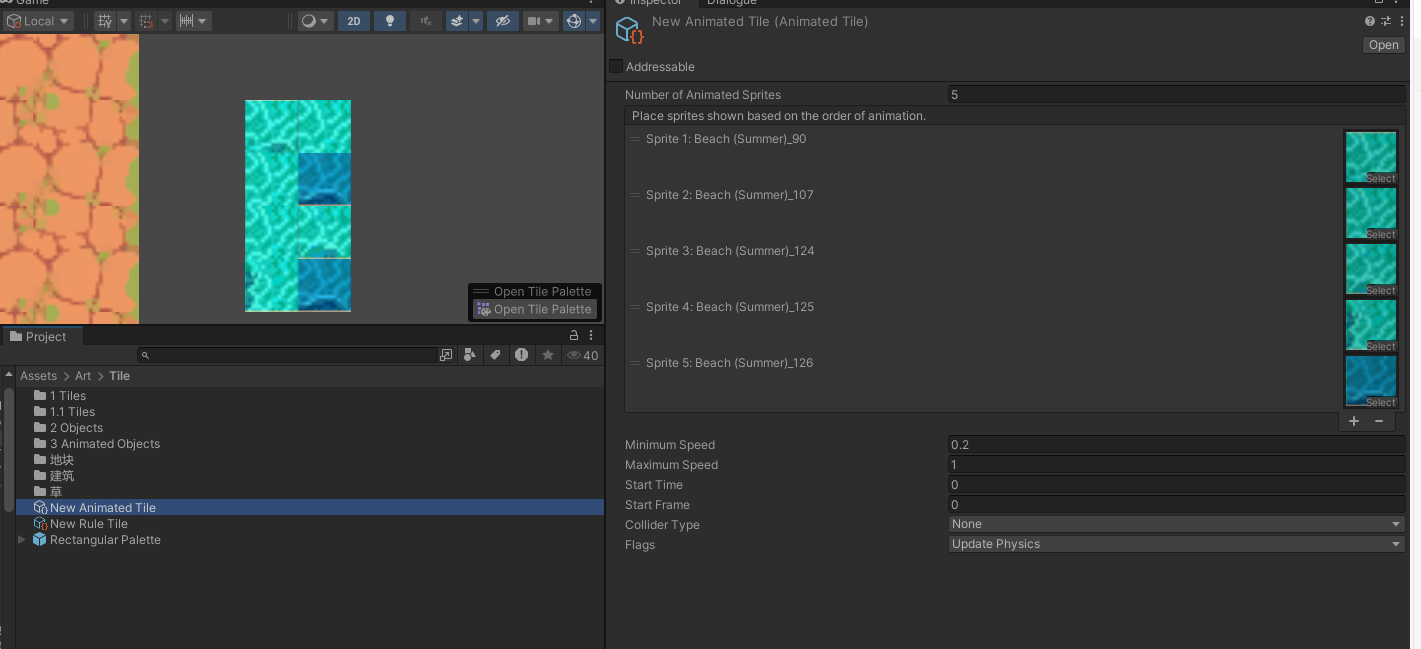The width and height of the screenshot is (1421, 649).
Task: Open the Inspector asset's three-dot menu
Action: pyautogui.click(x=1401, y=21)
